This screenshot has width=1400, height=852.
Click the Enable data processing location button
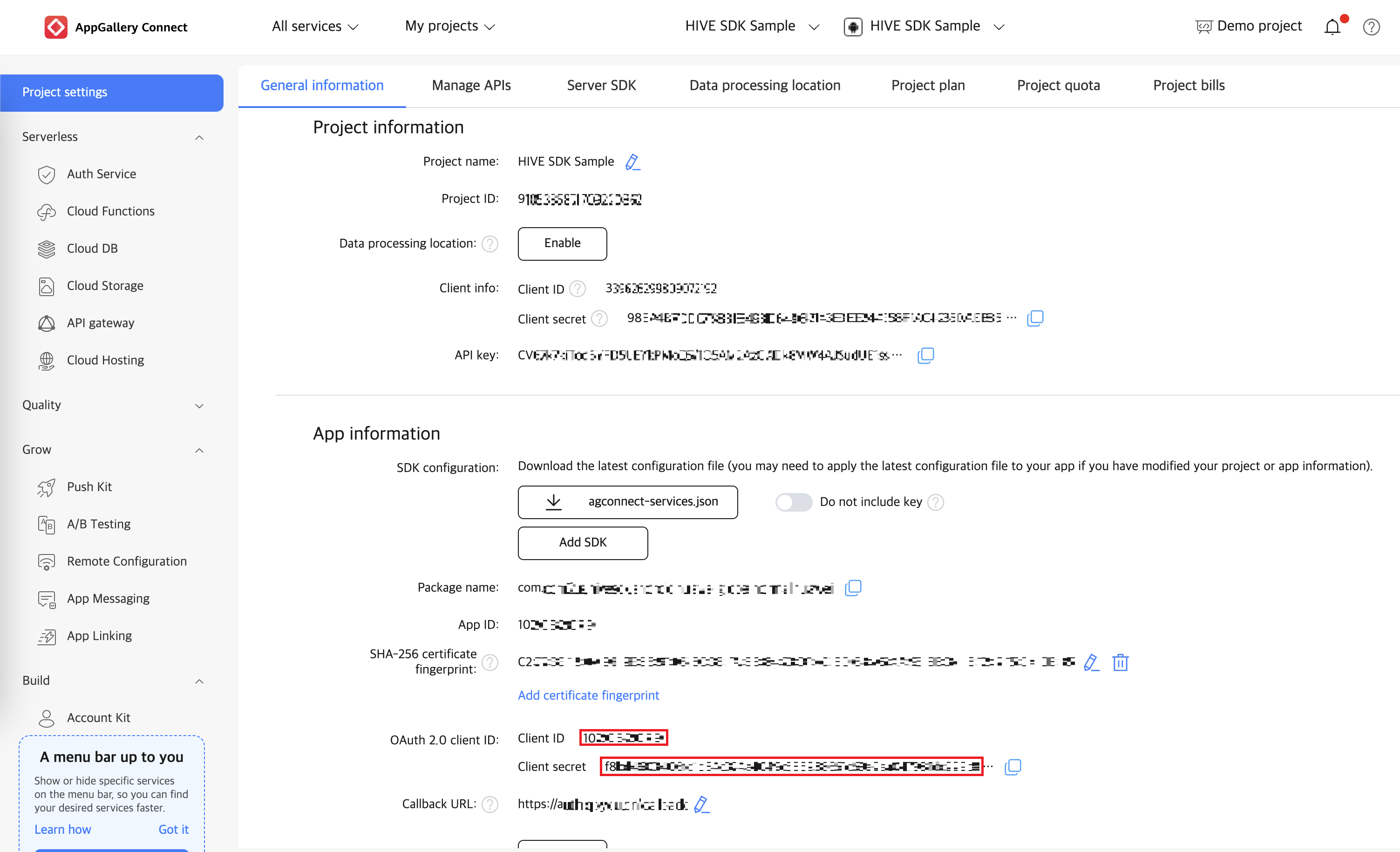(562, 243)
